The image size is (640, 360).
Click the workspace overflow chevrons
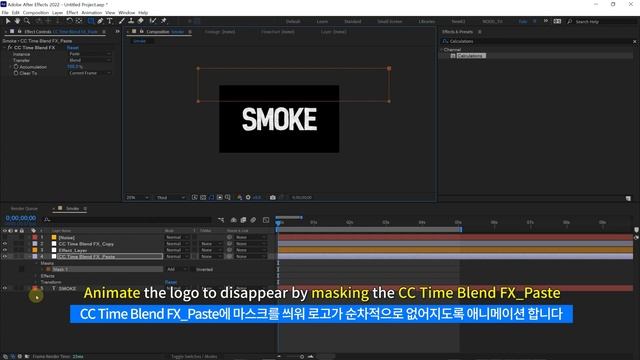546,21
